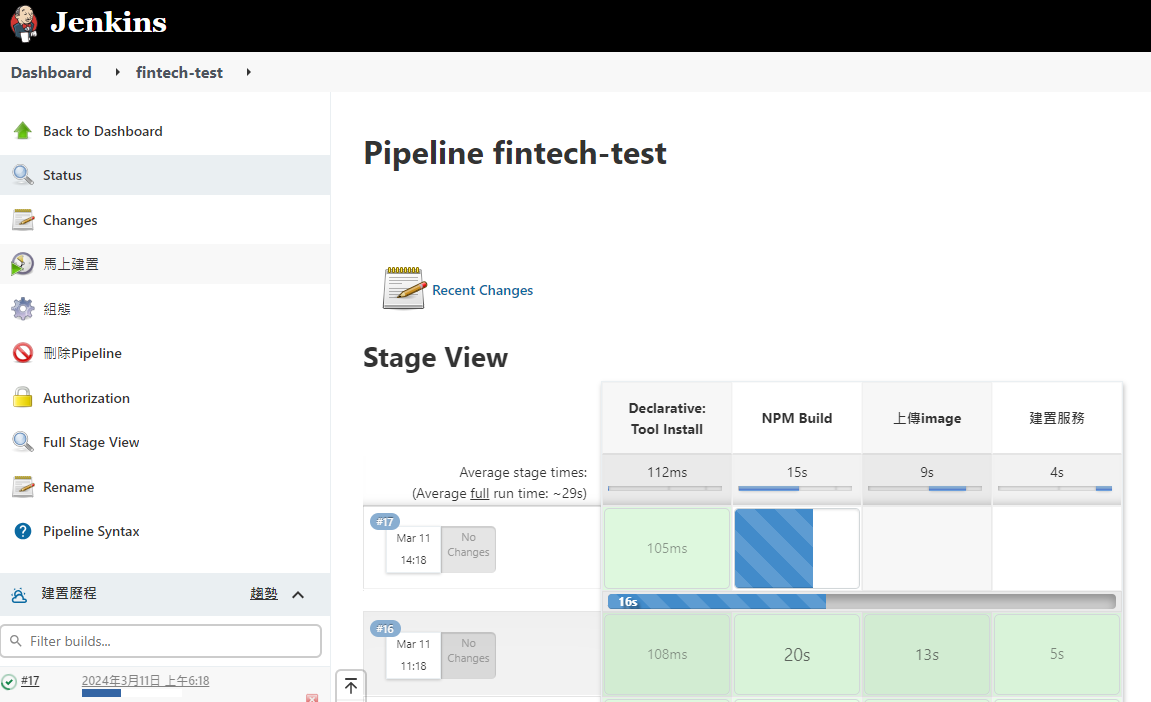Click the Changes notepad icon in sidebar

tap(23, 220)
